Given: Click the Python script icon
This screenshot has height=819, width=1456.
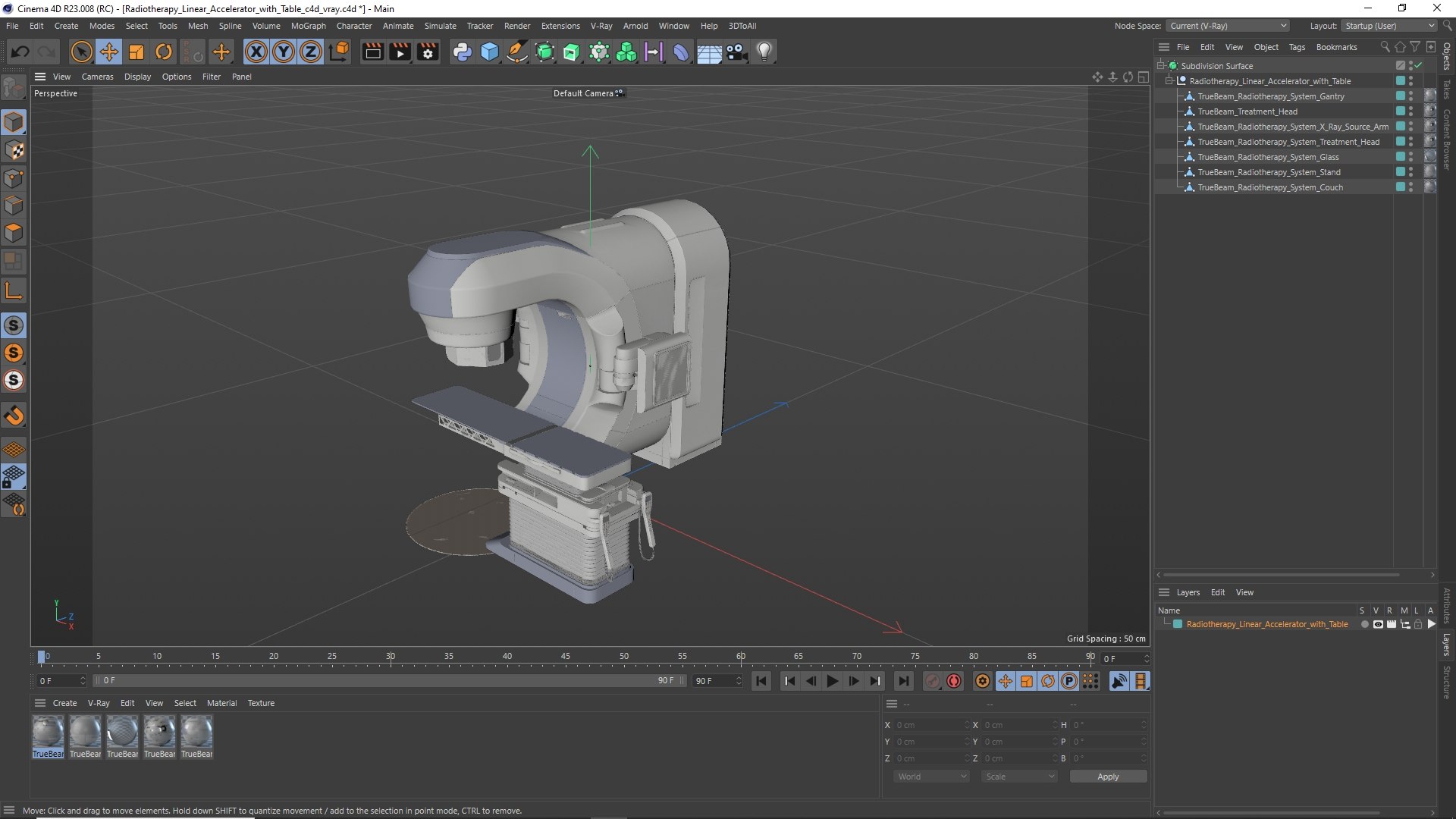Looking at the screenshot, I should point(462,52).
